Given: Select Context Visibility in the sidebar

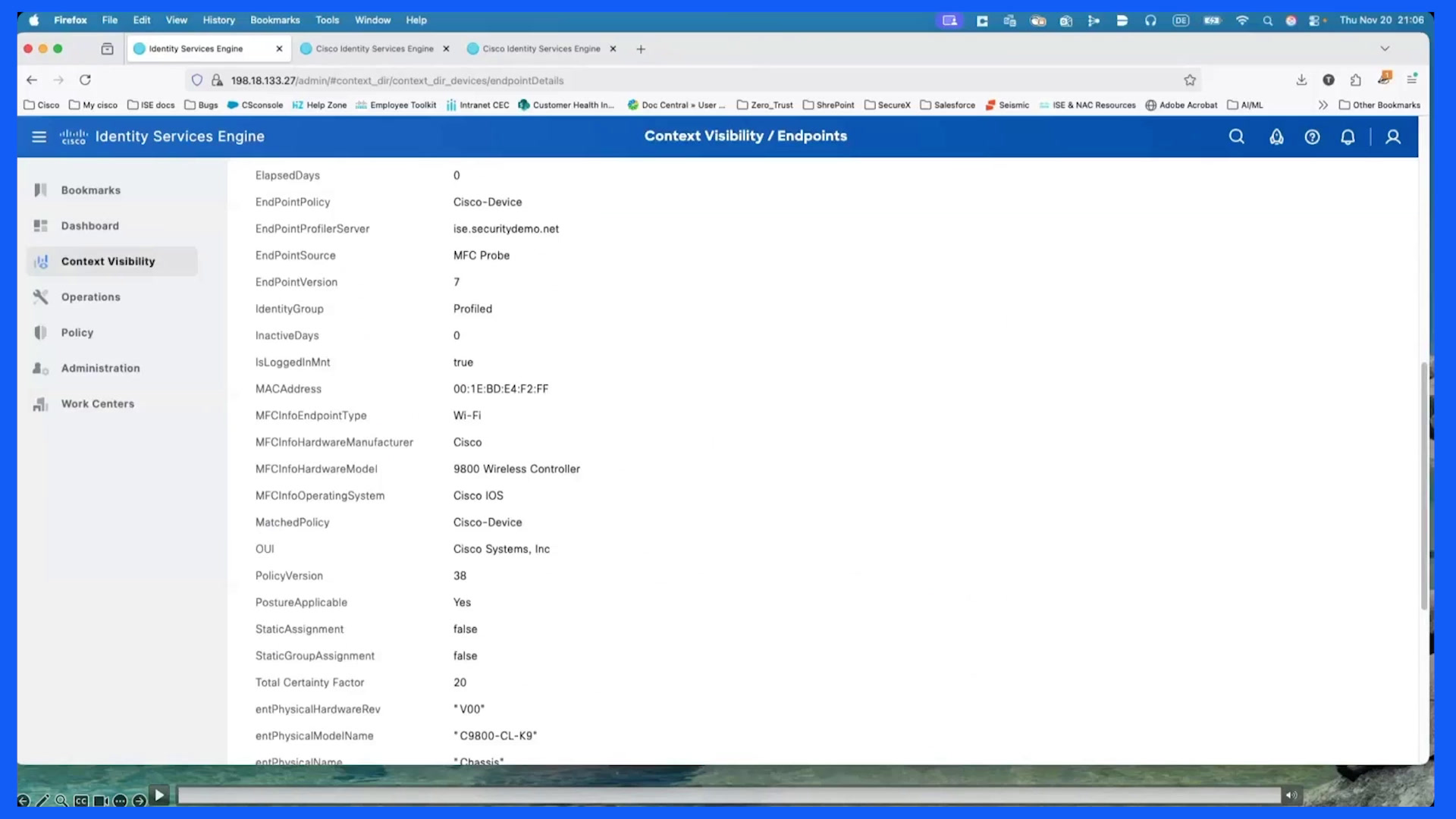Looking at the screenshot, I should pyautogui.click(x=112, y=262).
